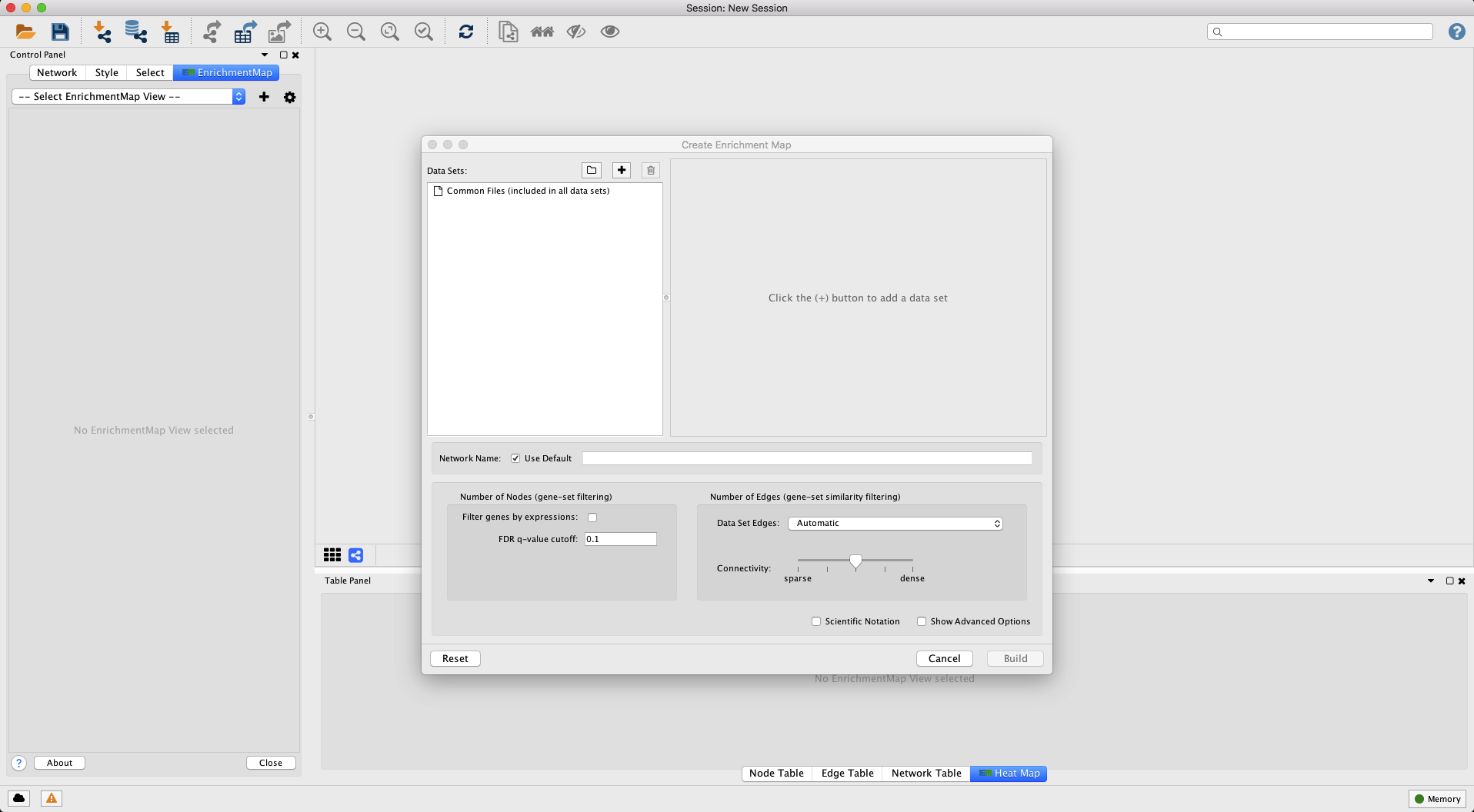The image size is (1474, 812).
Task: Scan folder for data sets icon
Action: click(592, 170)
